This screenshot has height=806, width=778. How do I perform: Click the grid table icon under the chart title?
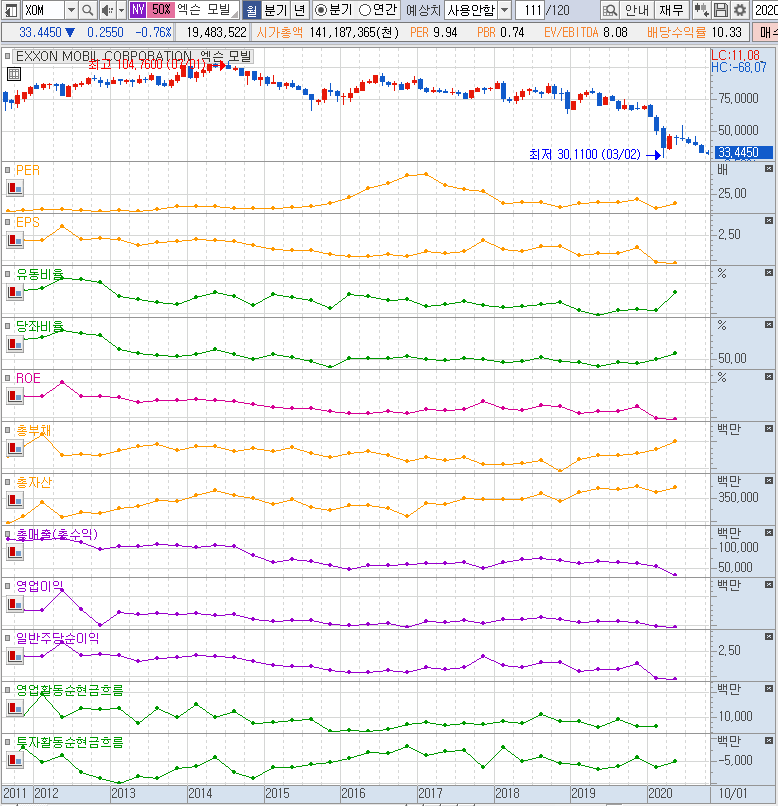14,74
